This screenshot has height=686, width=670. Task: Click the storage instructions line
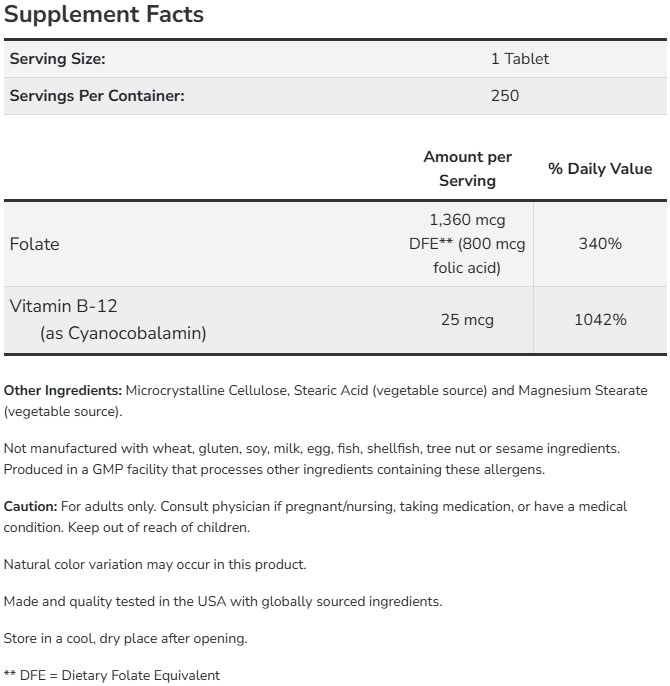tap(125, 638)
